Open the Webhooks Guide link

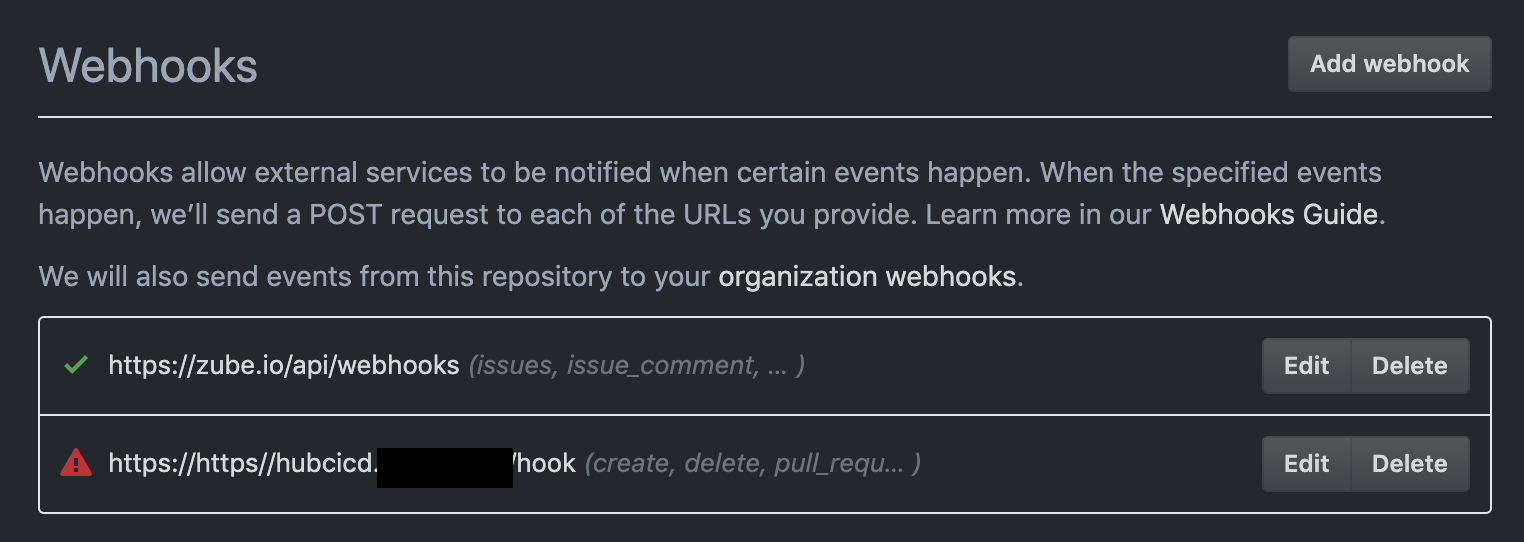pyautogui.click(x=1268, y=214)
